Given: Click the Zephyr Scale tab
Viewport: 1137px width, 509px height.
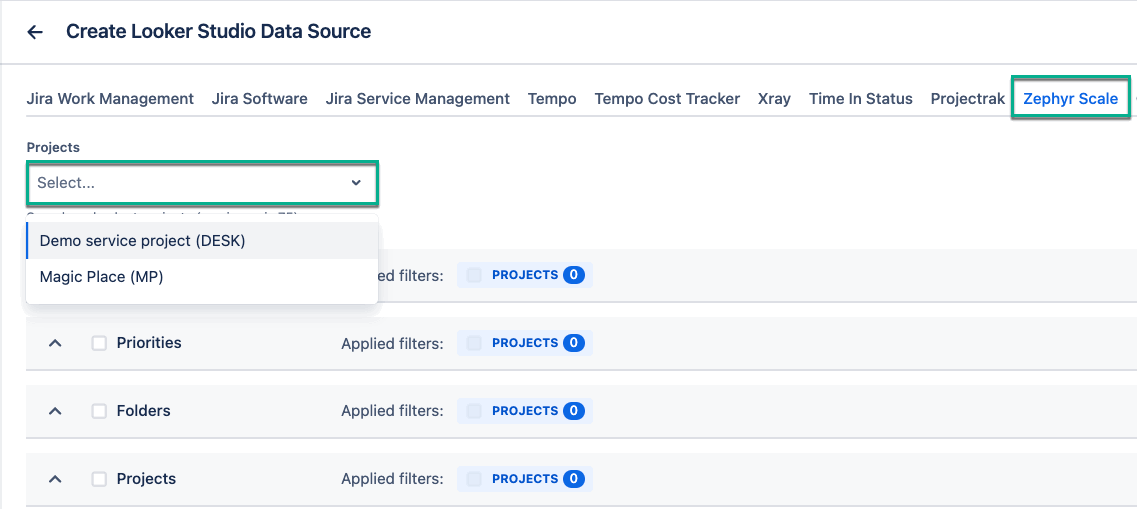Looking at the screenshot, I should [1070, 99].
